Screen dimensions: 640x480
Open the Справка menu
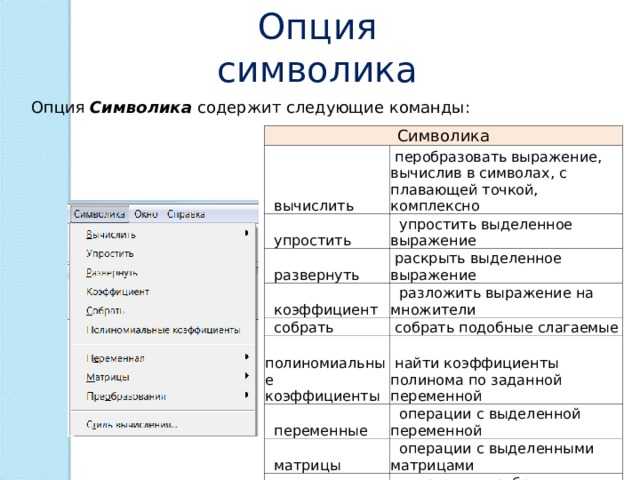(186, 214)
